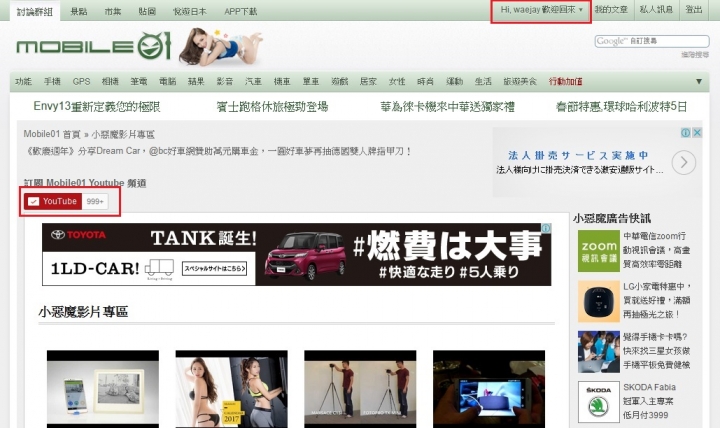Click the Toyota TANK banner ad
The height and width of the screenshot is (428, 720).
297,254
